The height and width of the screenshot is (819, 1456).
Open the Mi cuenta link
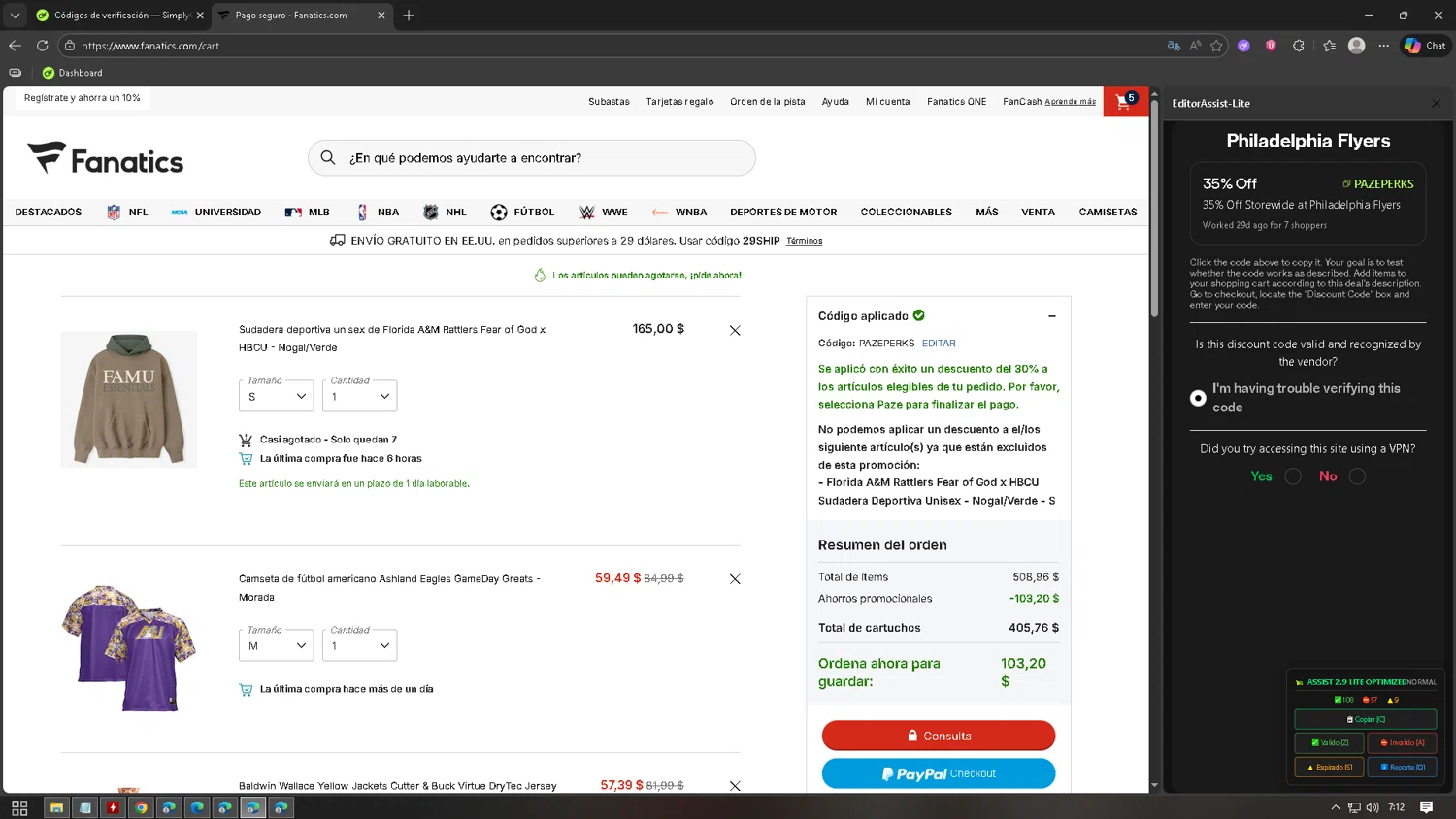pyautogui.click(x=887, y=102)
